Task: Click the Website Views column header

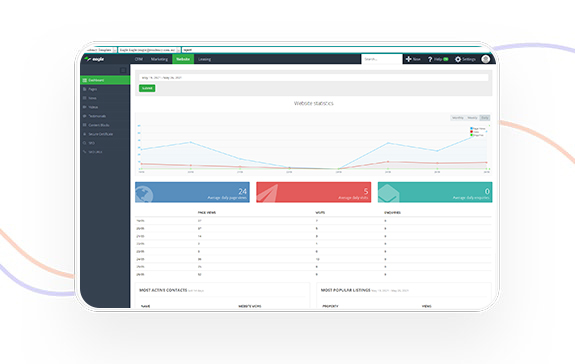Action: pyautogui.click(x=250, y=306)
